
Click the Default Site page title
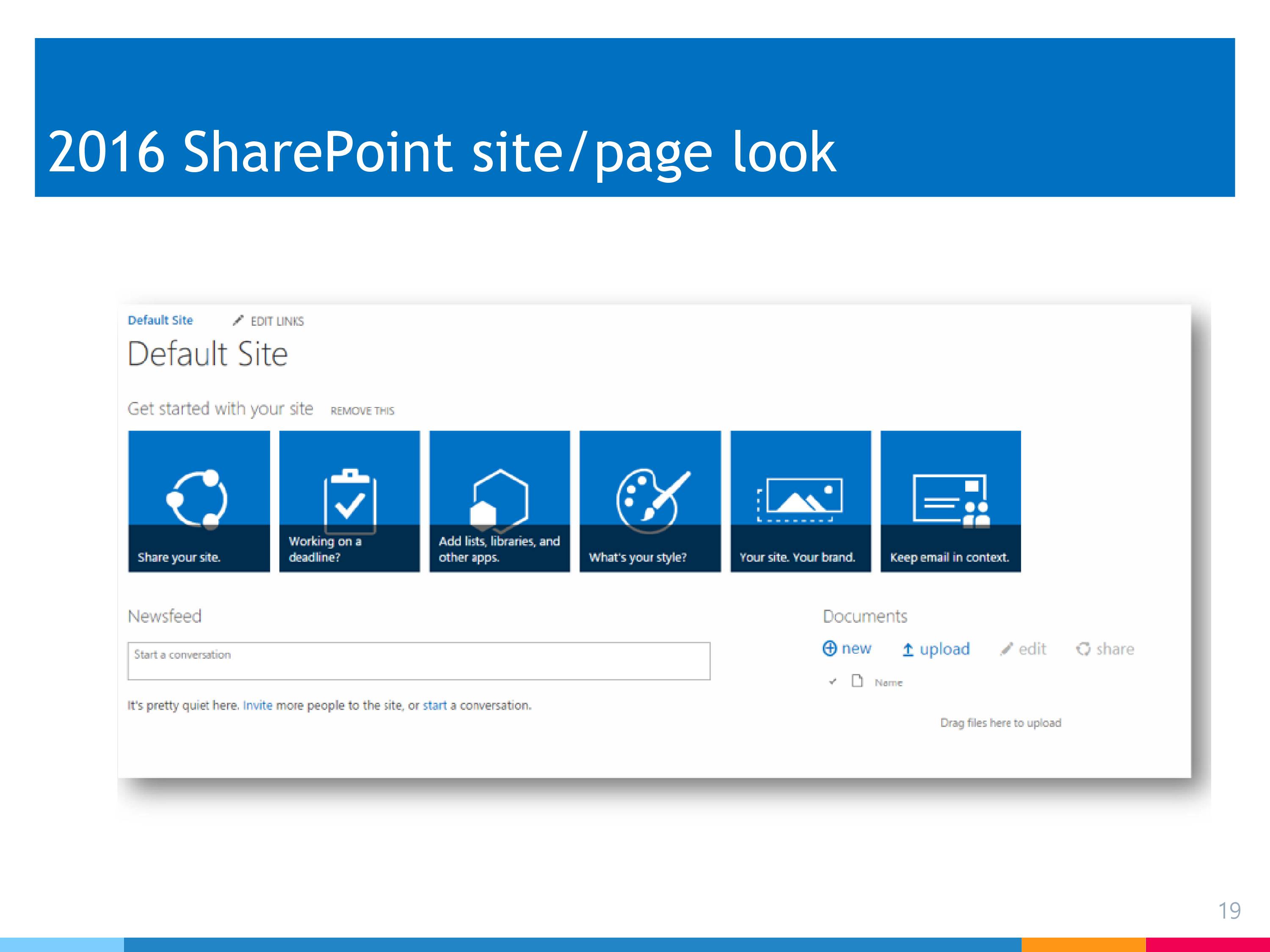[207, 353]
